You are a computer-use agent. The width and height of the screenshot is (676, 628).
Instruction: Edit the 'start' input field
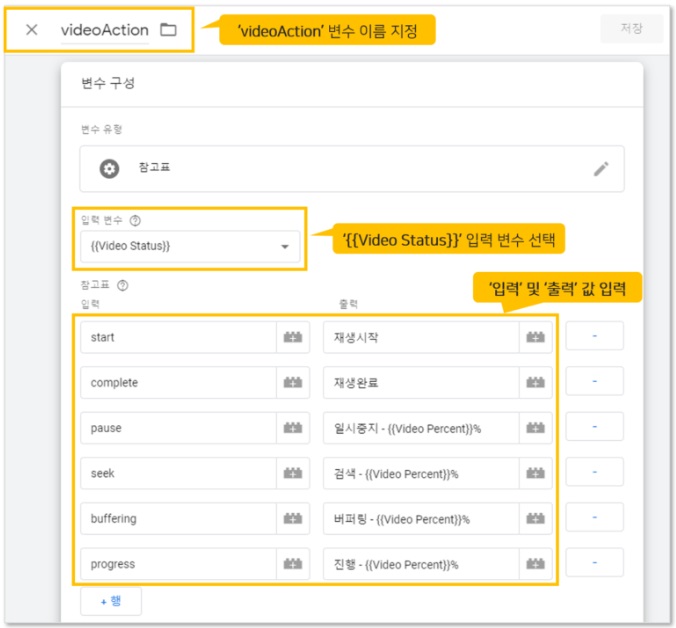point(178,337)
